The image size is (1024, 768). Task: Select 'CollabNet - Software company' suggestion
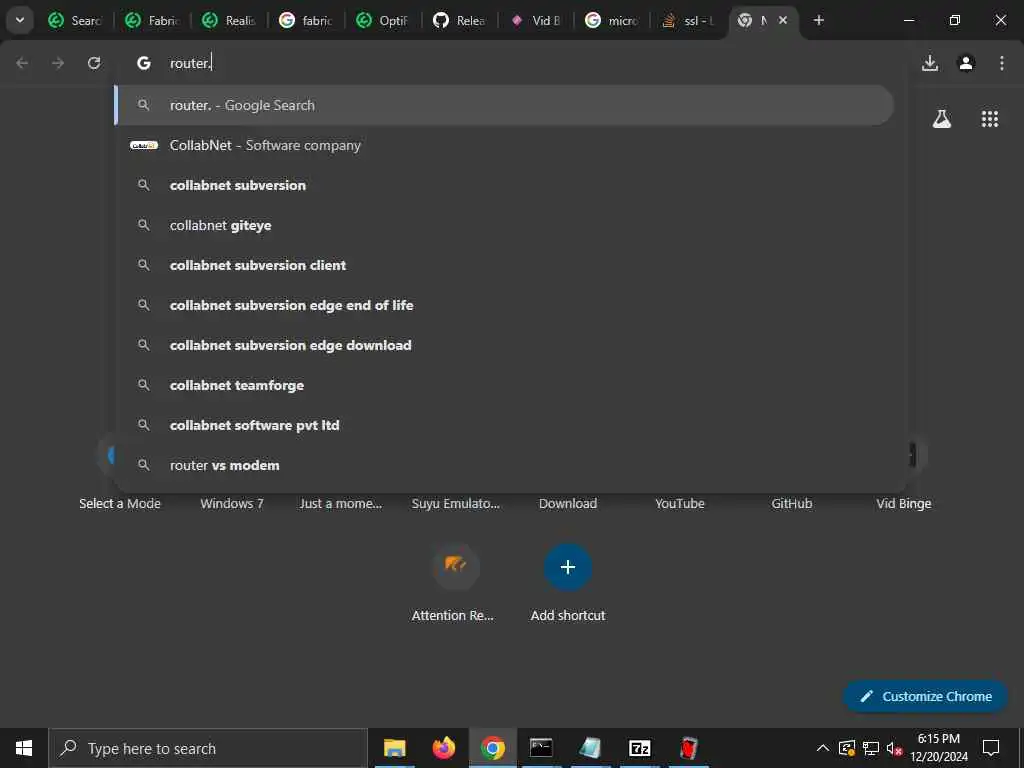coord(504,145)
